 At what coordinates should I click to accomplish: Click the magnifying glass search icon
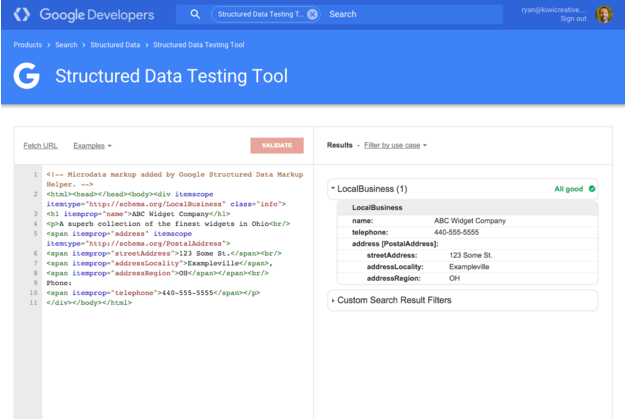(195, 14)
